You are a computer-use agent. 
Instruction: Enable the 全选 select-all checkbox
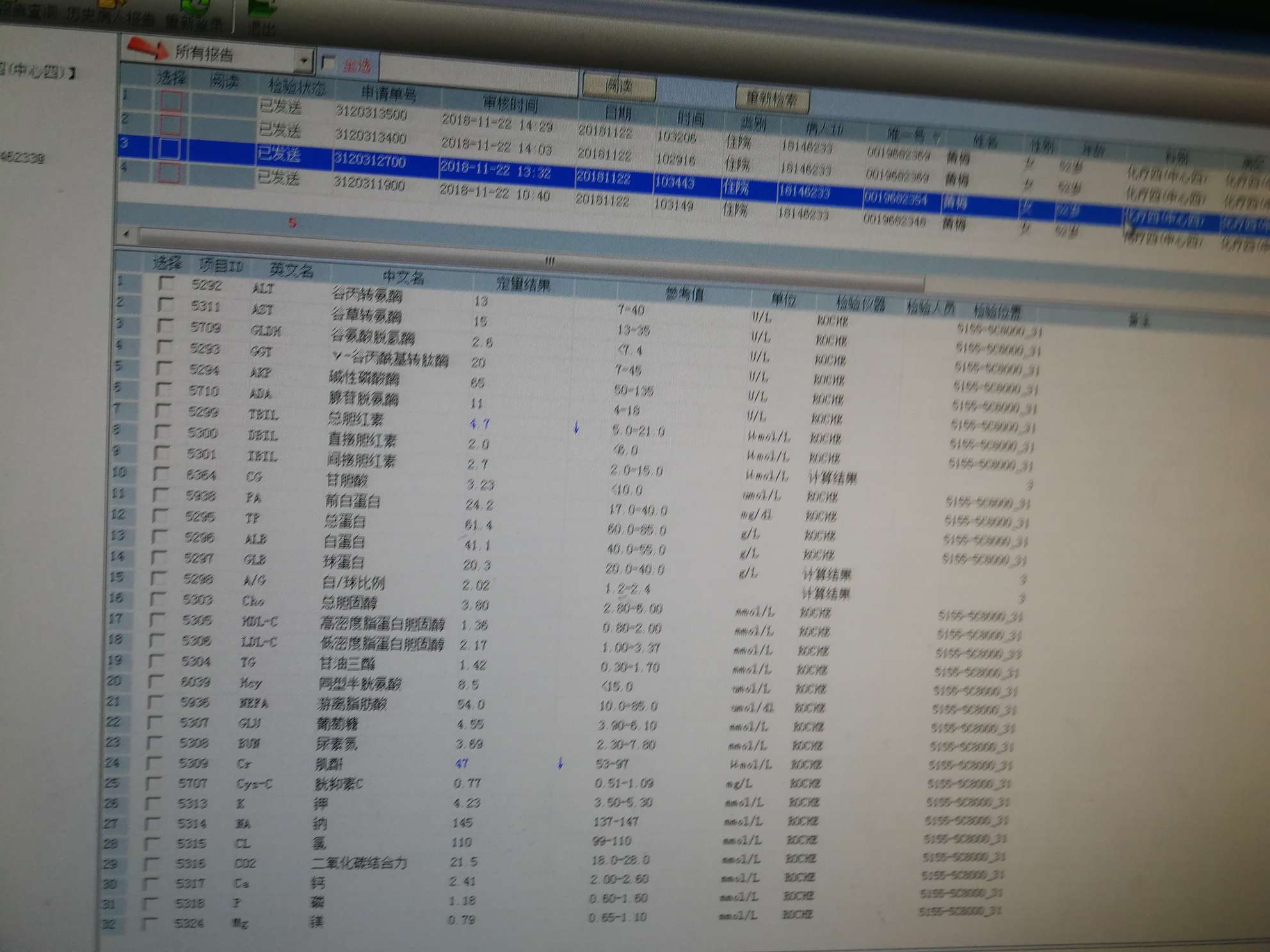coord(327,63)
